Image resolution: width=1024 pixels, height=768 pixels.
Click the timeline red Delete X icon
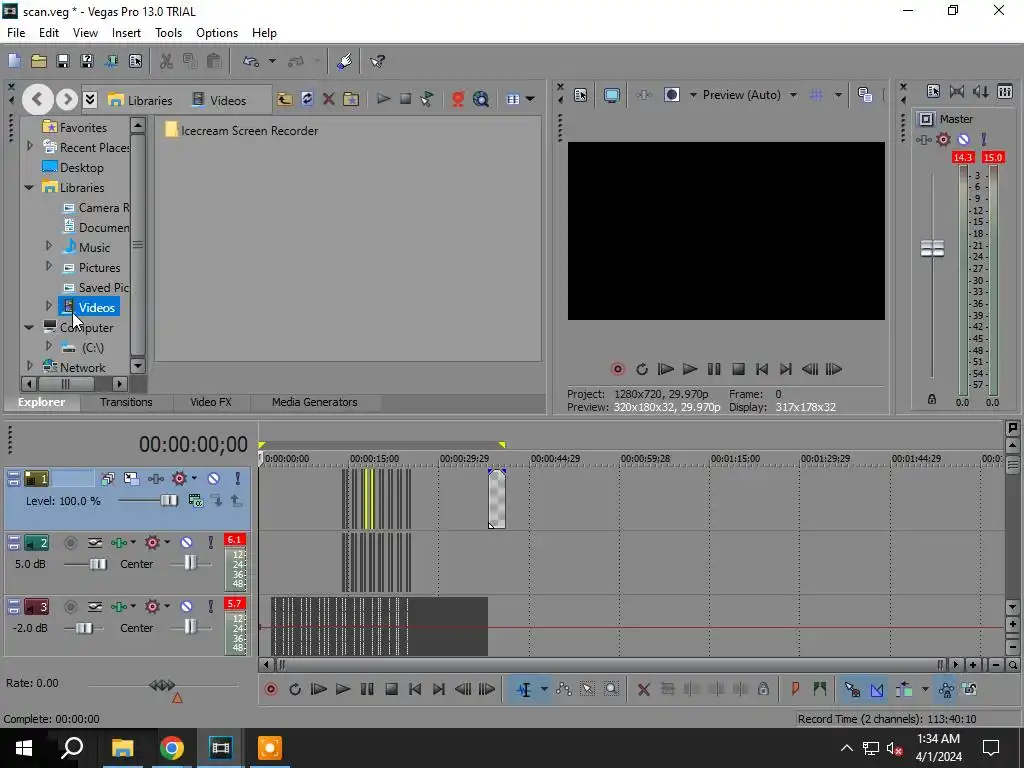(643, 689)
